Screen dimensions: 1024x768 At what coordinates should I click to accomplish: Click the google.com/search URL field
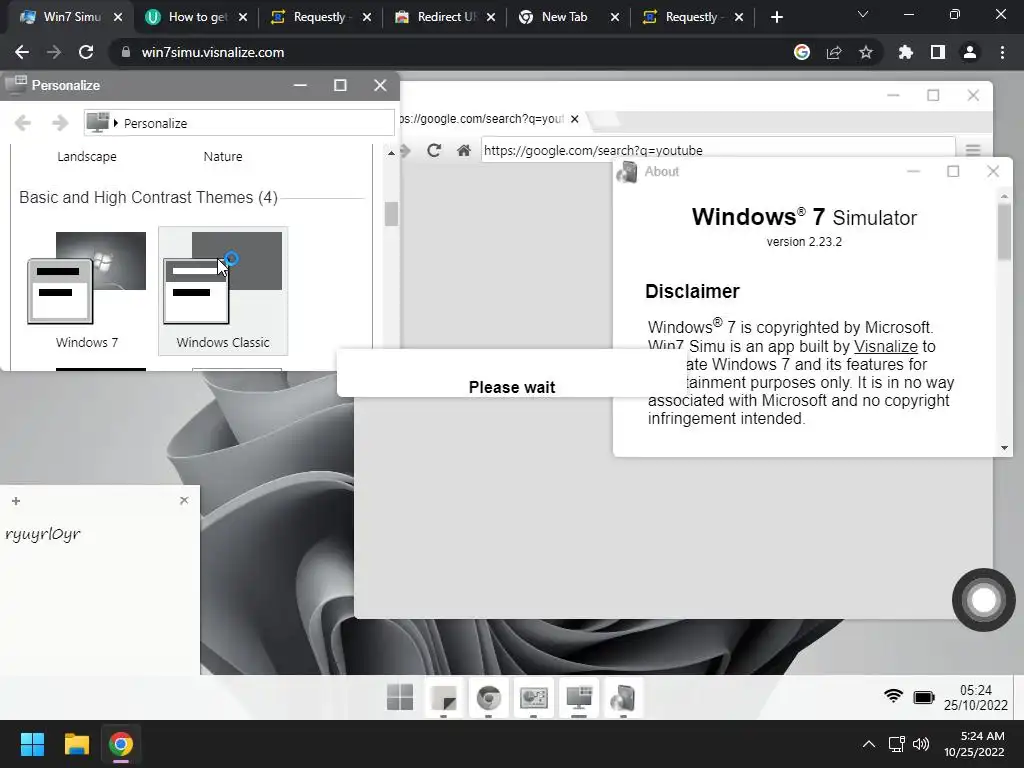pyautogui.click(x=718, y=150)
